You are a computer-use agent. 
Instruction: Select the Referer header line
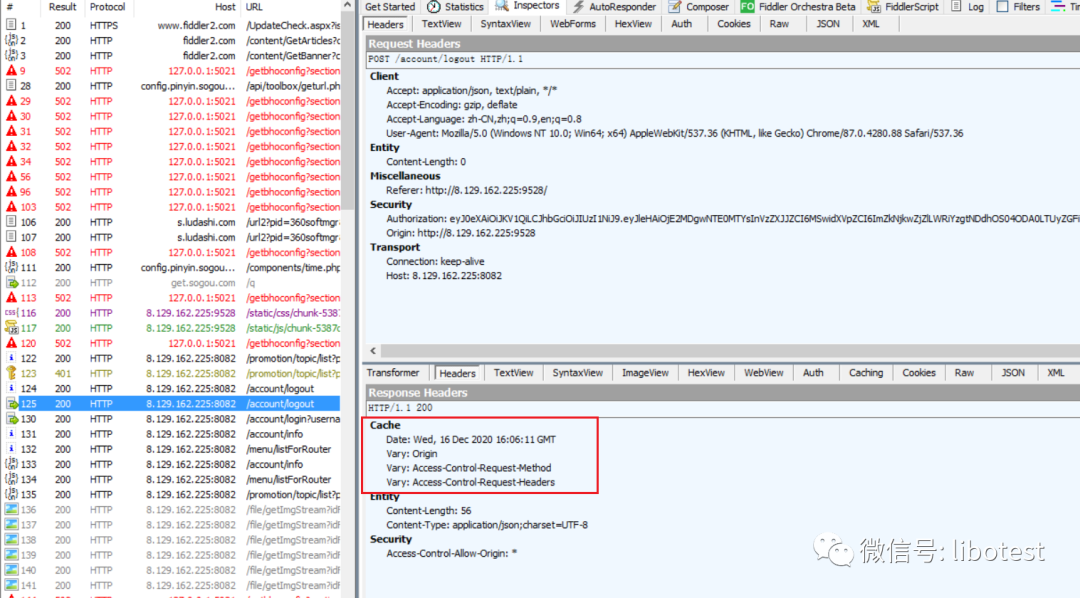click(x=466, y=190)
